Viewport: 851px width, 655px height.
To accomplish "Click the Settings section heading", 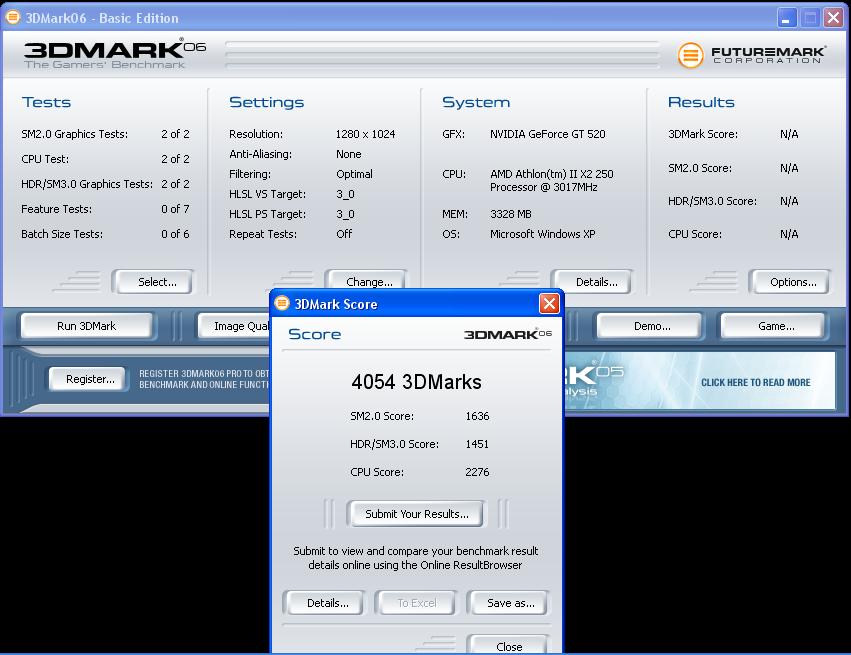I will [x=266, y=102].
